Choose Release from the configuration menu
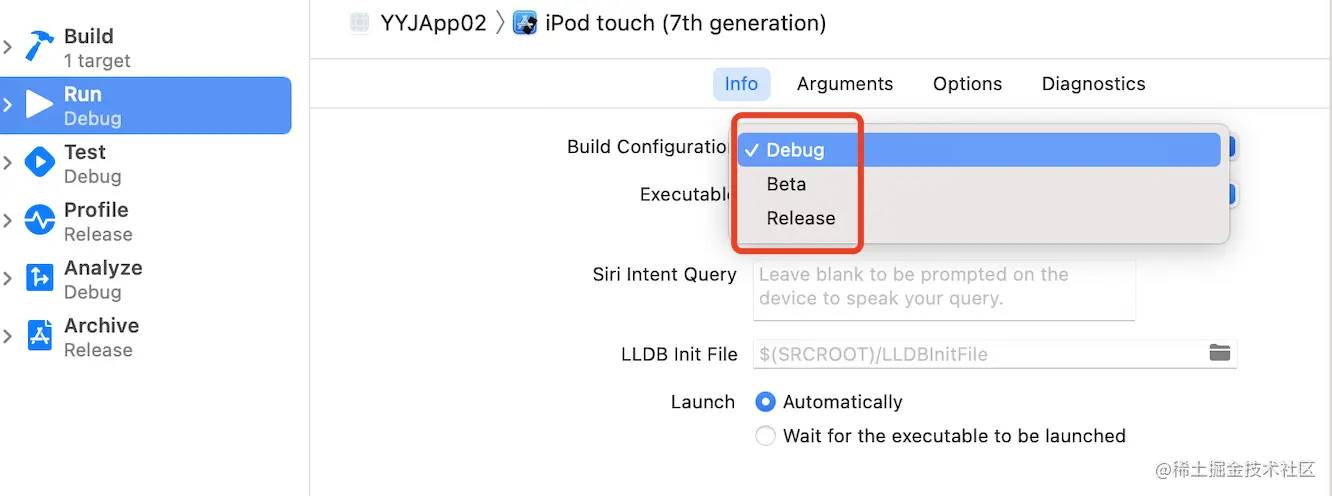 tap(801, 218)
